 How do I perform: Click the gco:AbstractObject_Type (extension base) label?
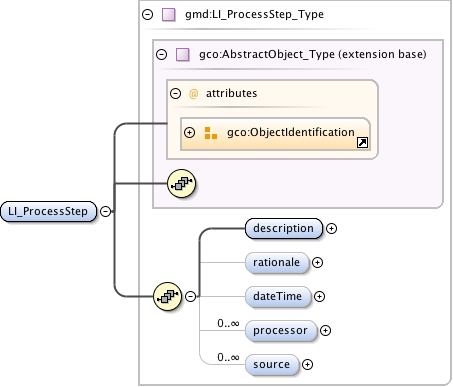pyautogui.click(x=313, y=54)
